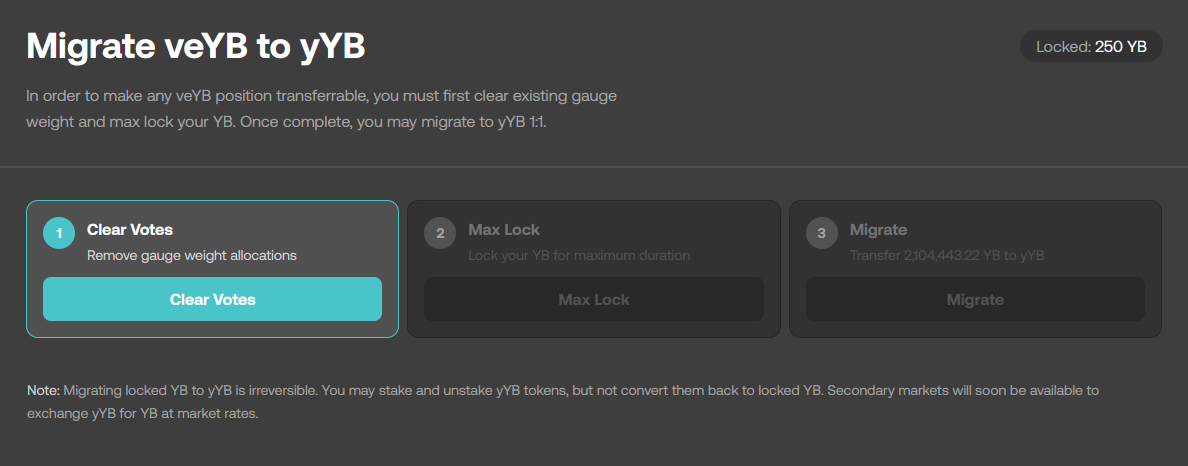Select the 'Clear Votes' step title text
The height and width of the screenshot is (466, 1188).
tap(130, 230)
